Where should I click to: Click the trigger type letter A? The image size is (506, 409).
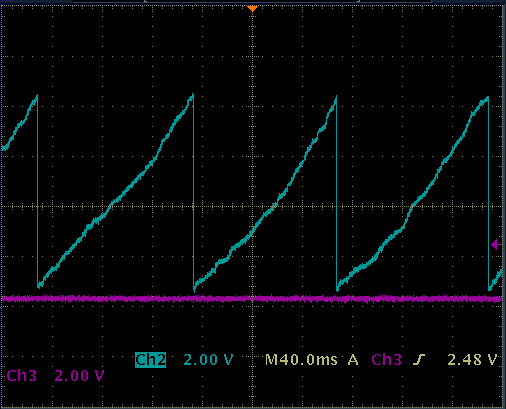click(x=353, y=360)
